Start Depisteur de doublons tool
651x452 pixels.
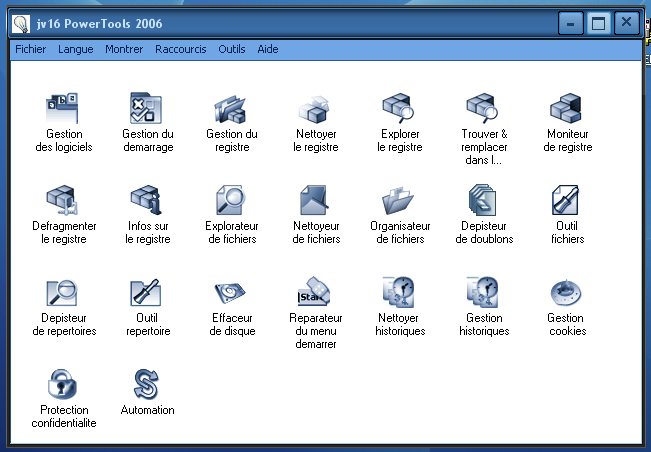(484, 202)
